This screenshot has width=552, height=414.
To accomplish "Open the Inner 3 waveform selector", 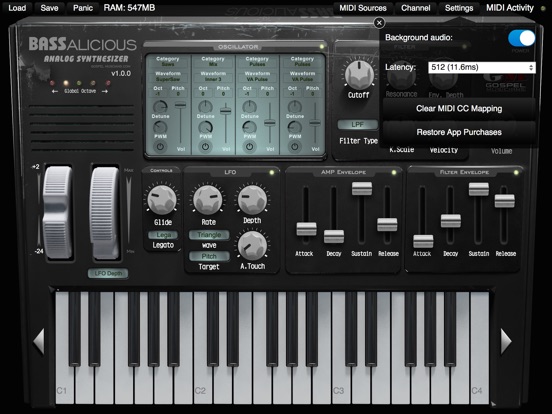I will (213, 79).
